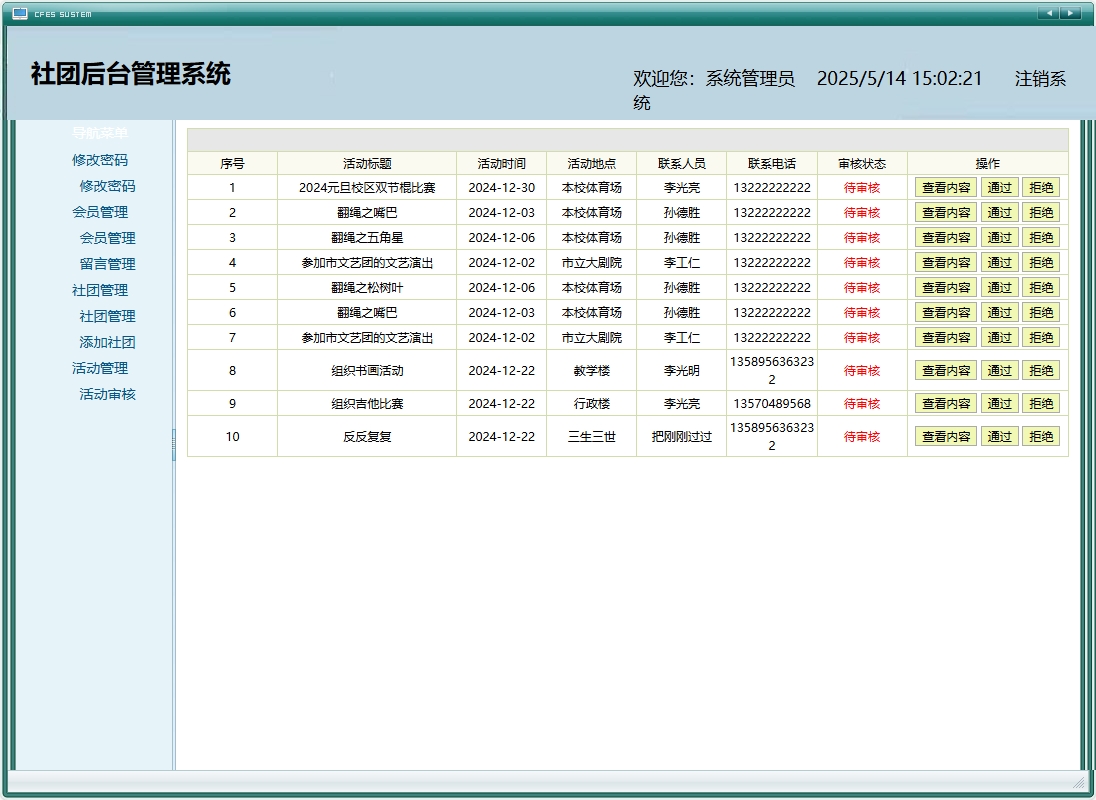The image size is (1096, 800).
Task: Approve 翻绳之松树叶 with the 通过 button
Action: click(999, 287)
